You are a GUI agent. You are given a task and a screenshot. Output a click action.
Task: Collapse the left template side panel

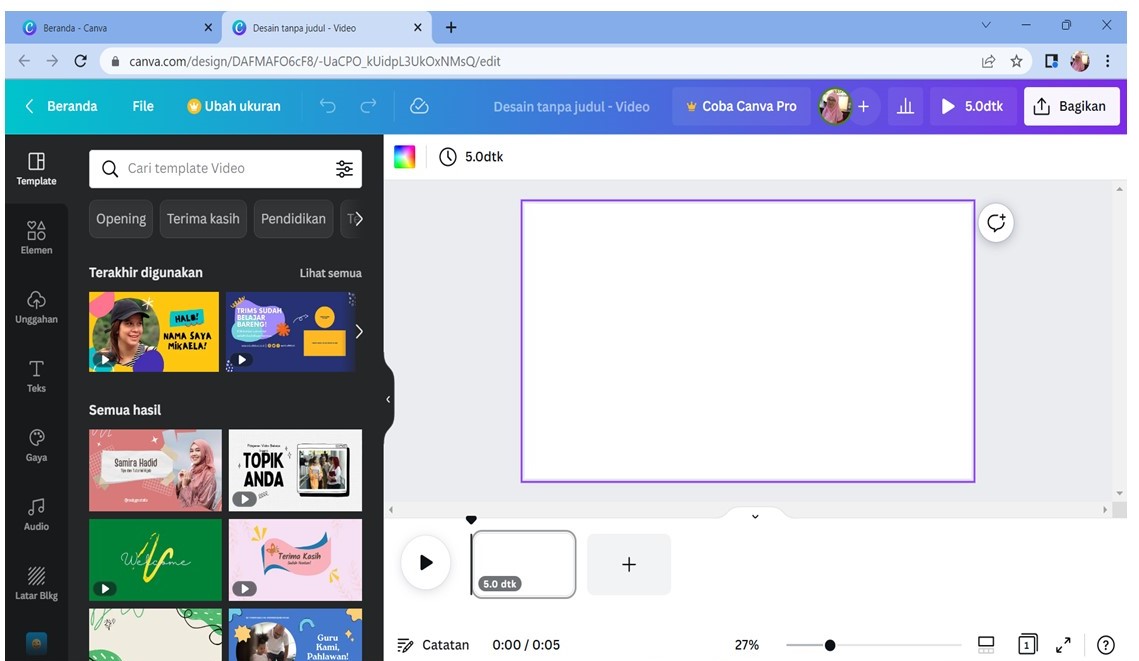click(388, 399)
